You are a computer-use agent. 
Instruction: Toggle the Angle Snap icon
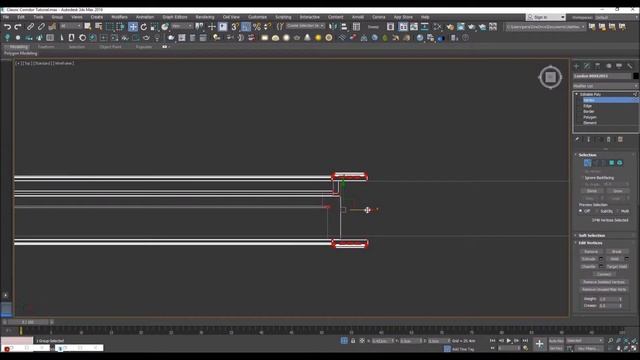[x=246, y=27]
